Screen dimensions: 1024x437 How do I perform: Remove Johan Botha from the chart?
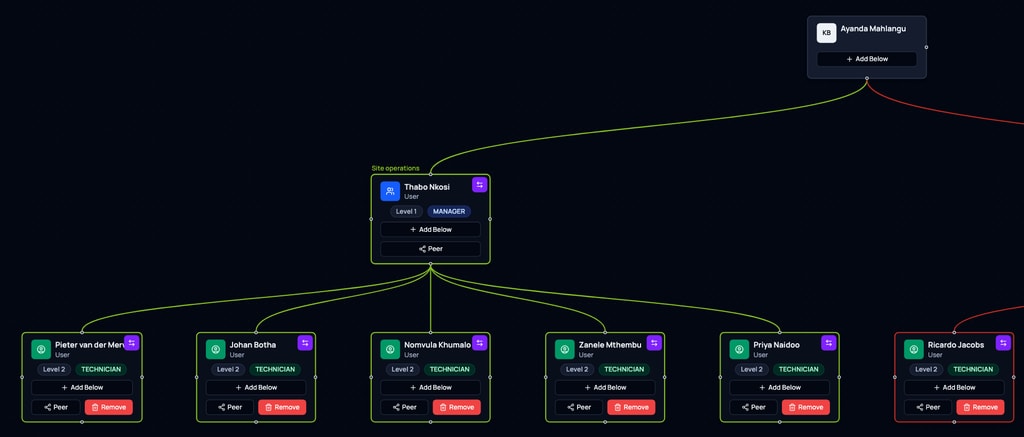(282, 407)
